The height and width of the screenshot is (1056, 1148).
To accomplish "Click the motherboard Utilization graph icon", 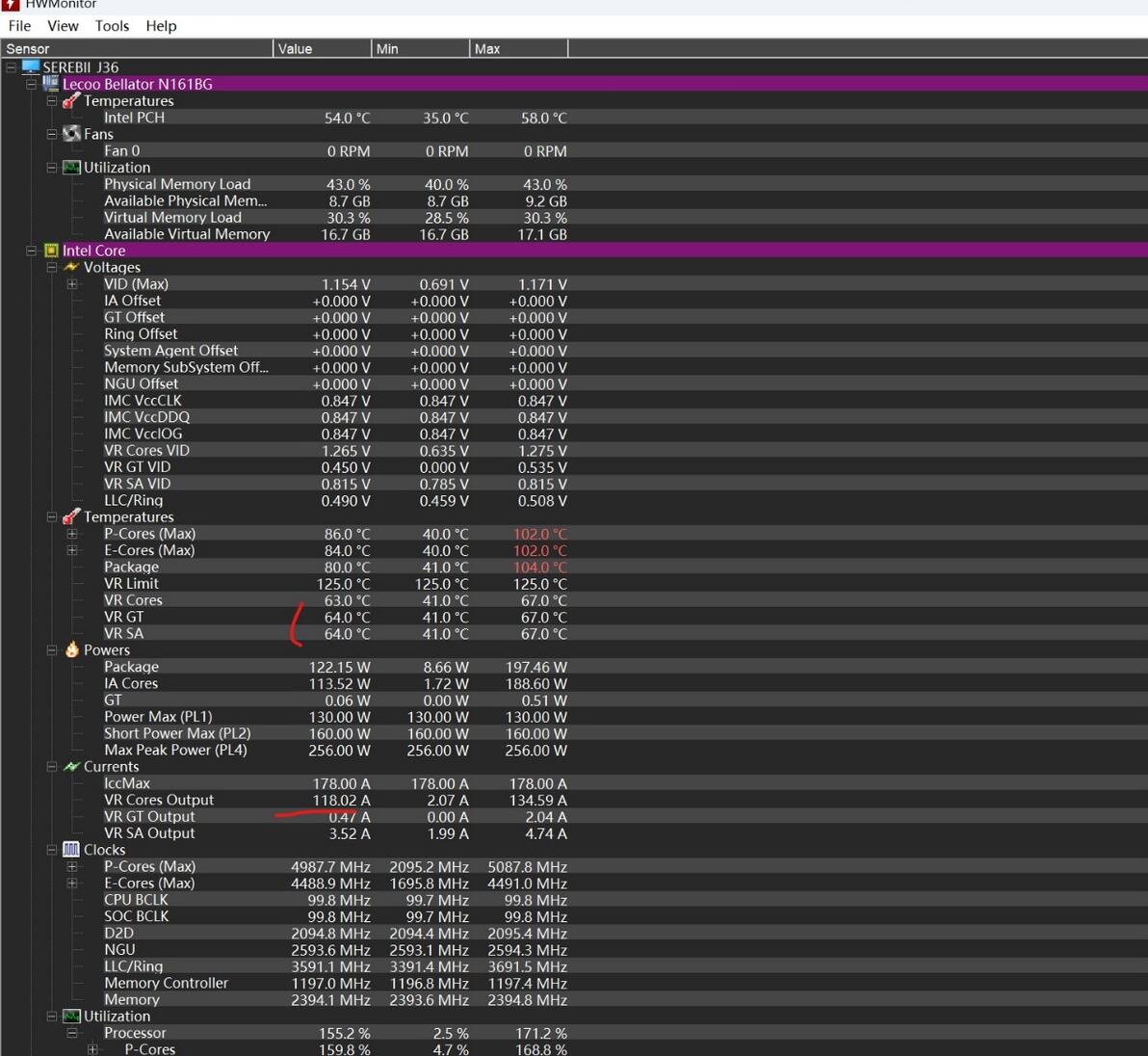I will click(71, 167).
